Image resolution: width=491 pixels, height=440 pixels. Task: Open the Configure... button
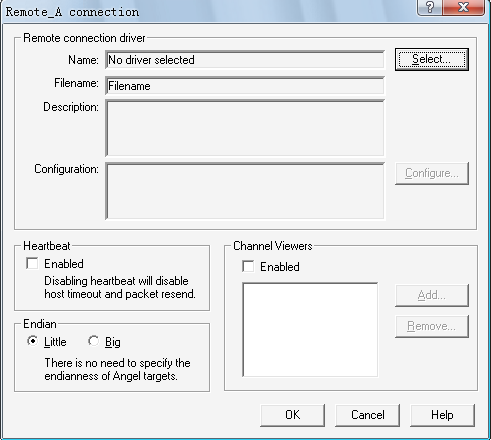[x=432, y=173]
